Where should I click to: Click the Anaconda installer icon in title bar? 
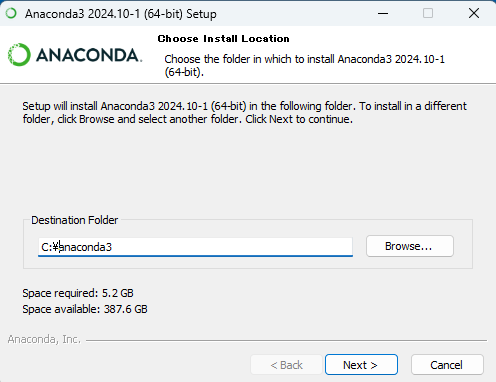coord(11,13)
